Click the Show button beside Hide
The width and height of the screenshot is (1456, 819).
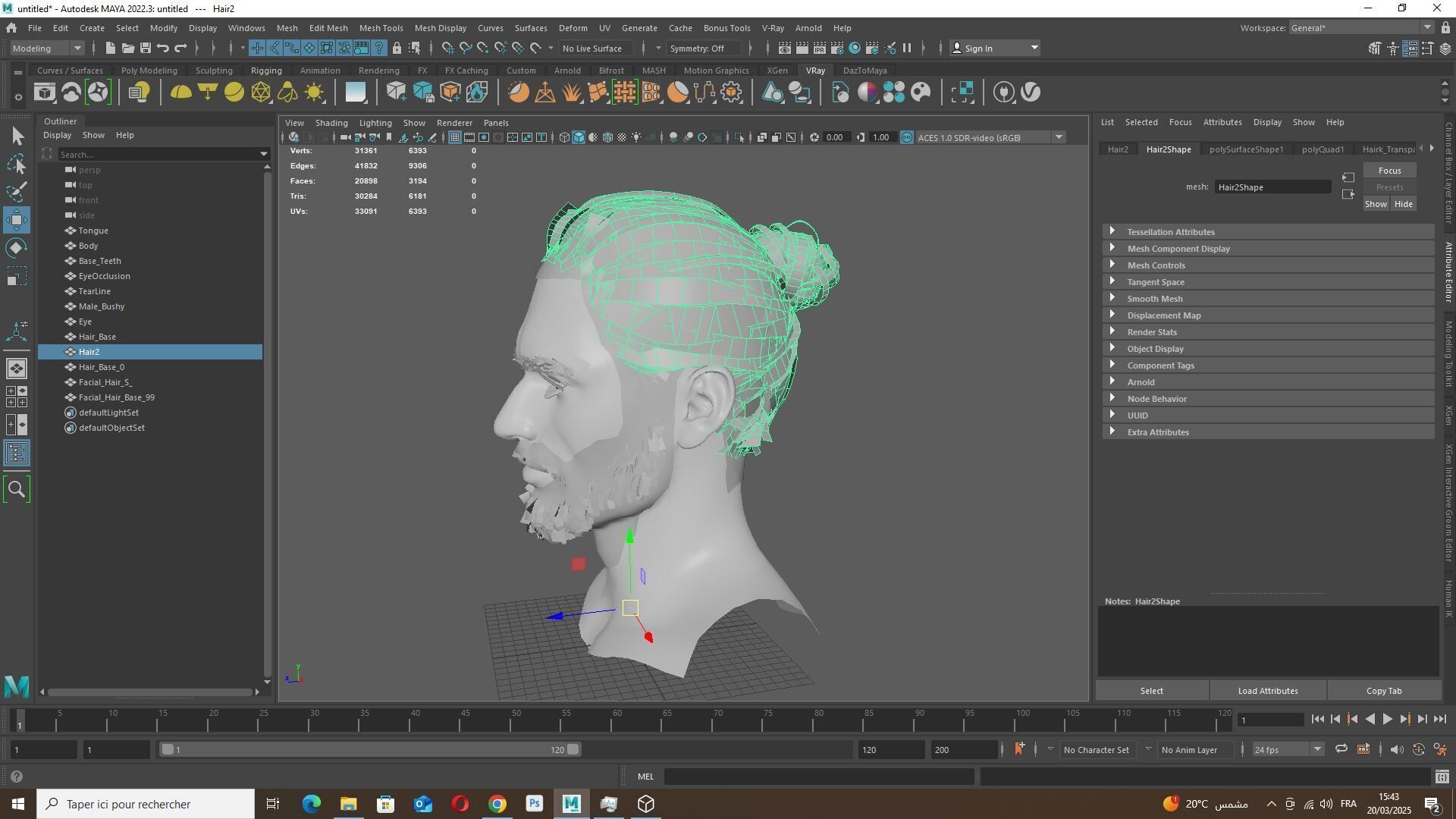[1376, 204]
